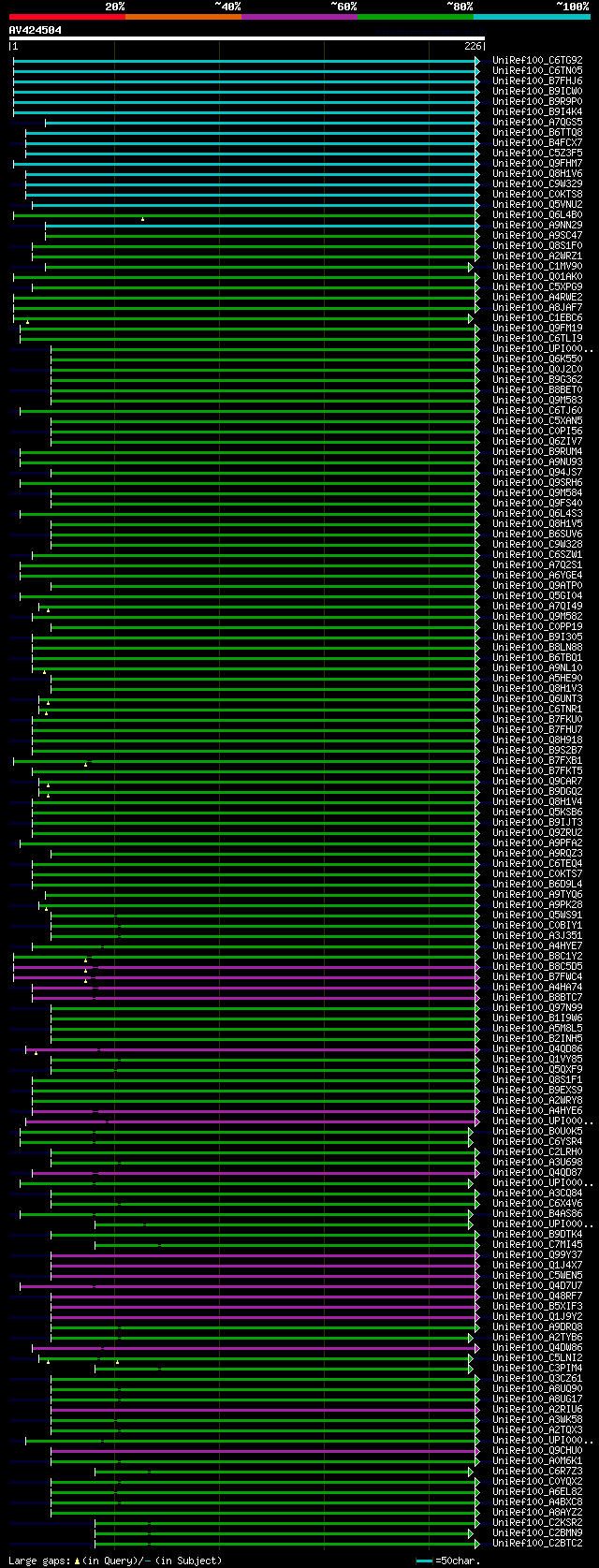Select the UniRef100_A6YGE4 label

[x=537, y=576]
